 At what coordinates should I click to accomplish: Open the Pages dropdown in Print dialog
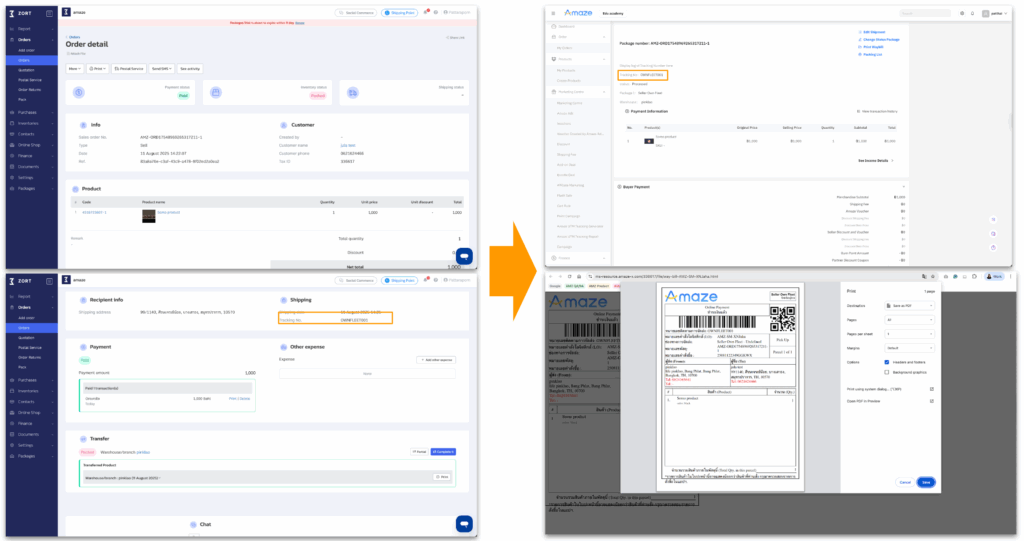(x=910, y=319)
